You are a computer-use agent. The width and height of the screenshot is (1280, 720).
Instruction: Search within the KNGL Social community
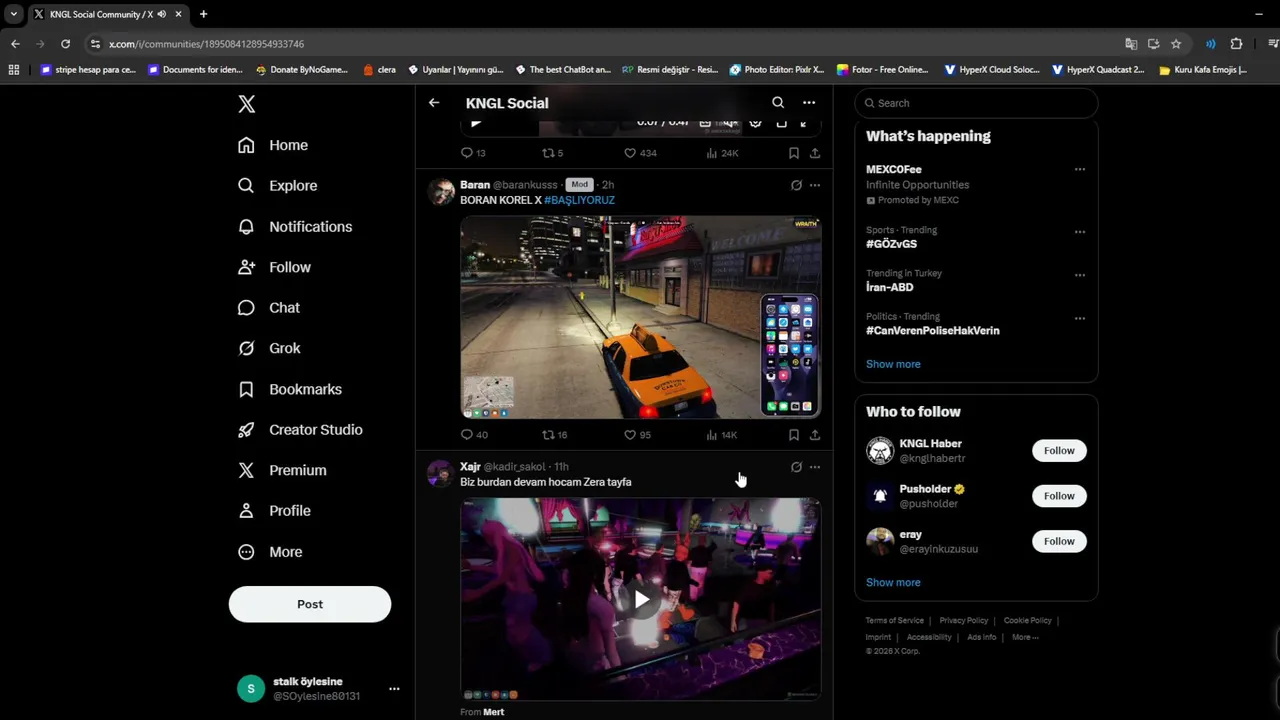click(x=778, y=103)
